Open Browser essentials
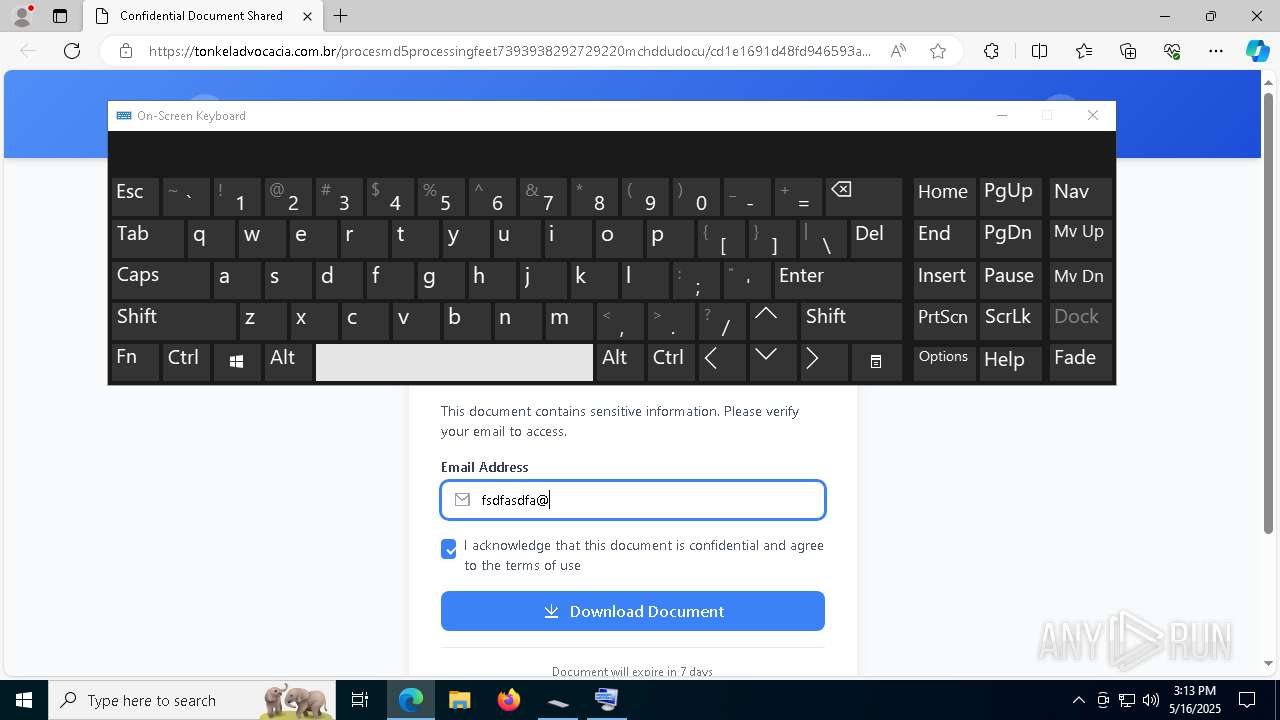1280x720 pixels. coord(1172,51)
